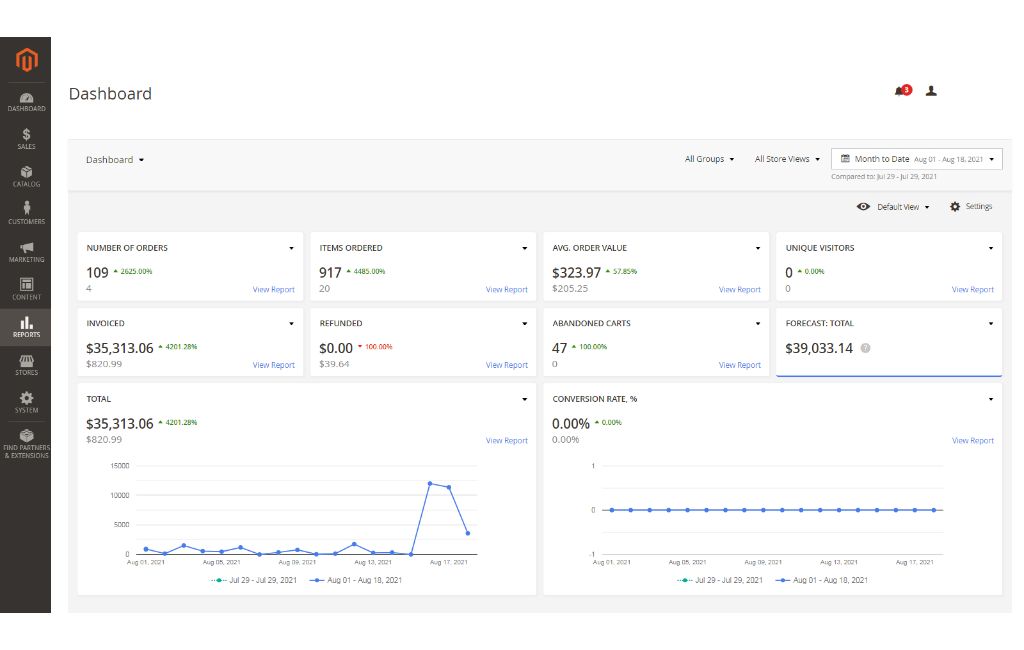The width and height of the screenshot is (1024, 650).
Task: Expand Number of Orders widget menu arrow
Action: 291,248
